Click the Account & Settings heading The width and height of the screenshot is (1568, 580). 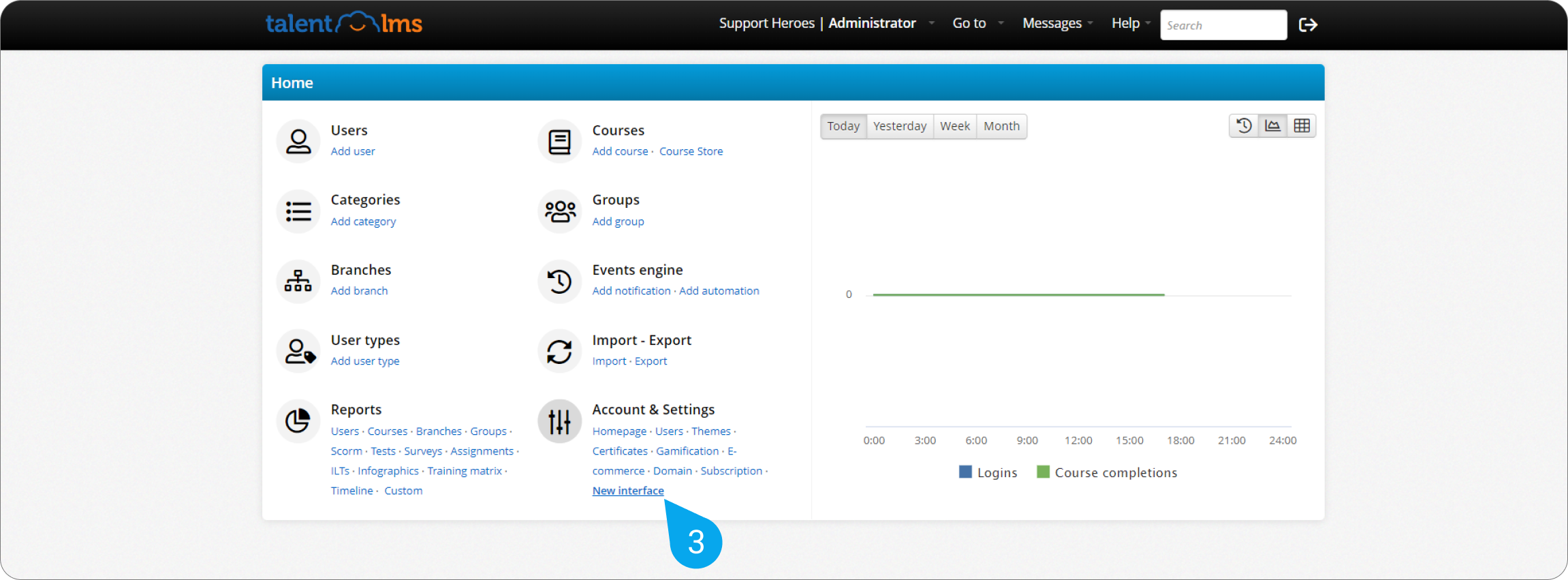pyautogui.click(x=653, y=410)
